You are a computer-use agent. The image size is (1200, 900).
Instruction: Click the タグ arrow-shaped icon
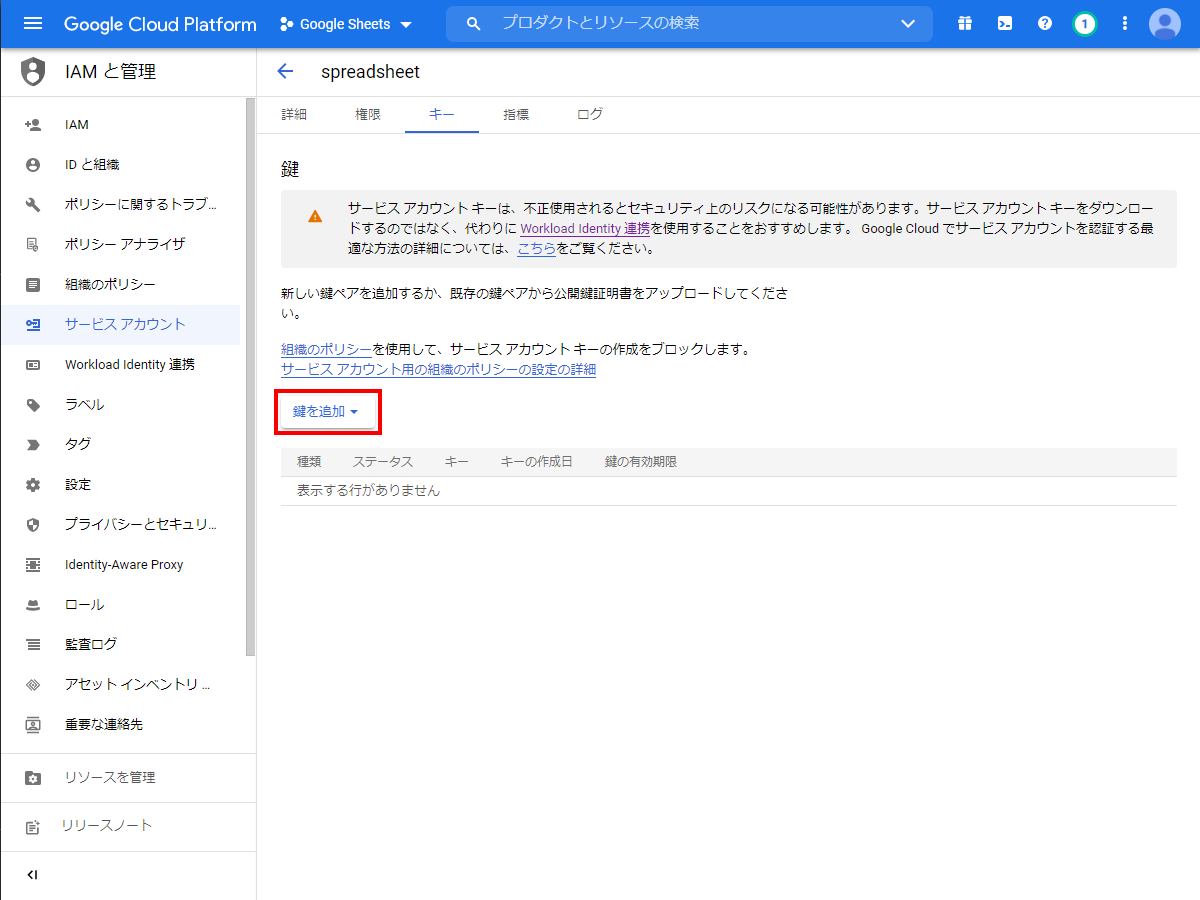coord(33,445)
